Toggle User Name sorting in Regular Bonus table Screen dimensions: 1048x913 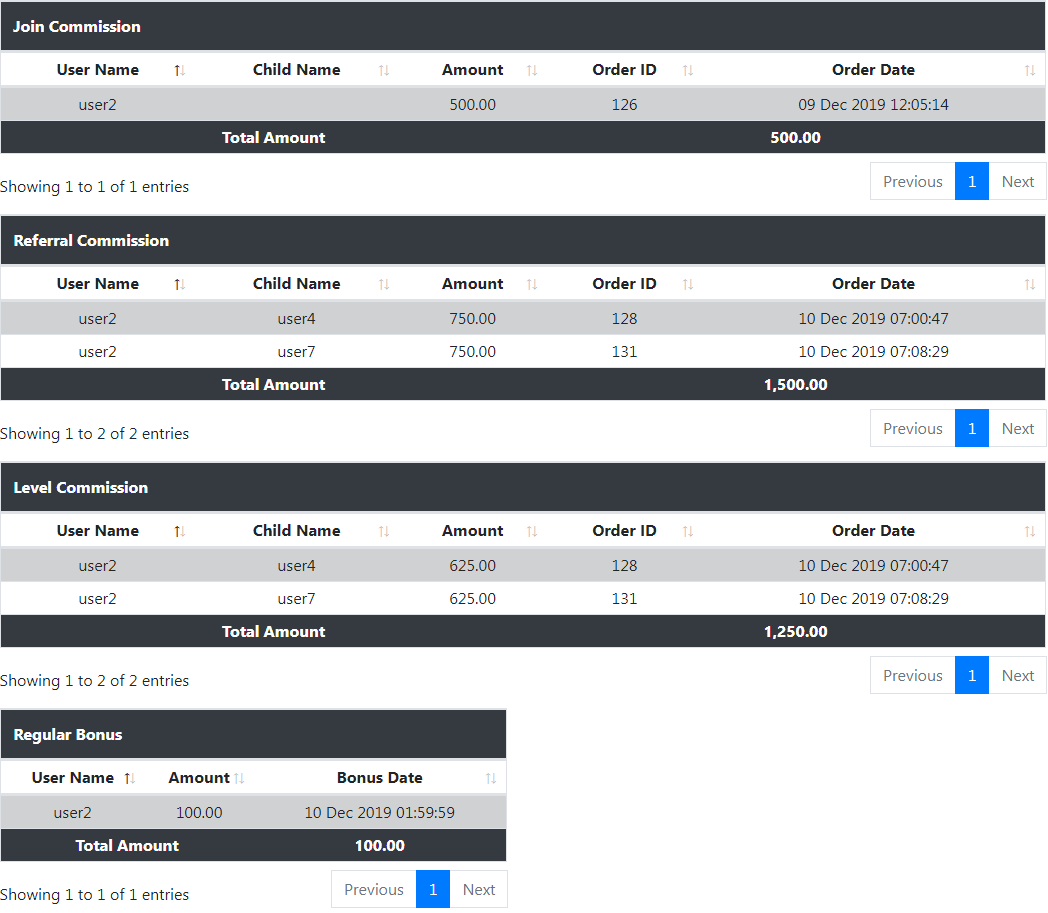pos(129,777)
